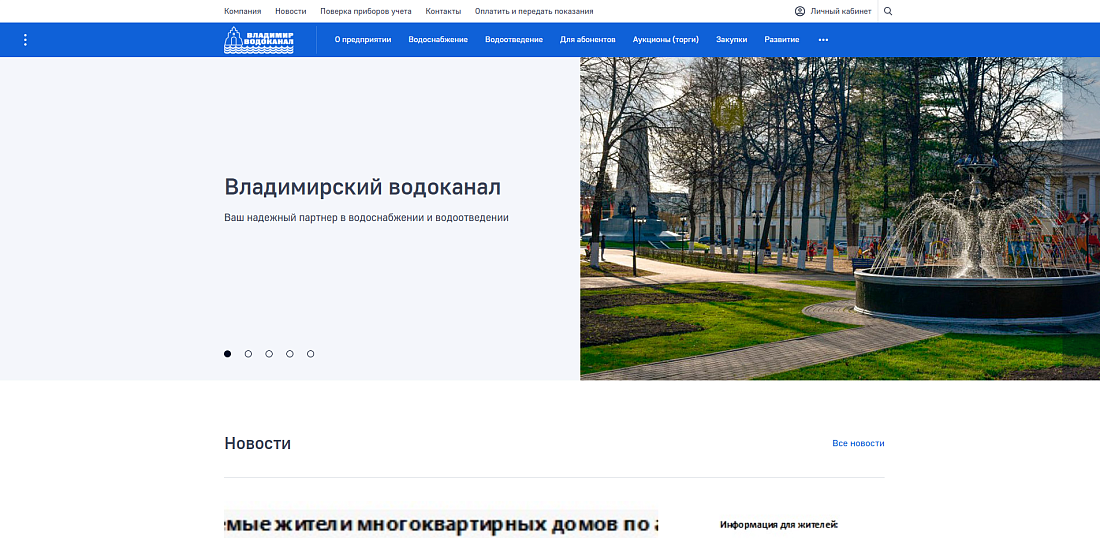Advance slider with the right arrow
The height and width of the screenshot is (538, 1100).
tap(1085, 219)
